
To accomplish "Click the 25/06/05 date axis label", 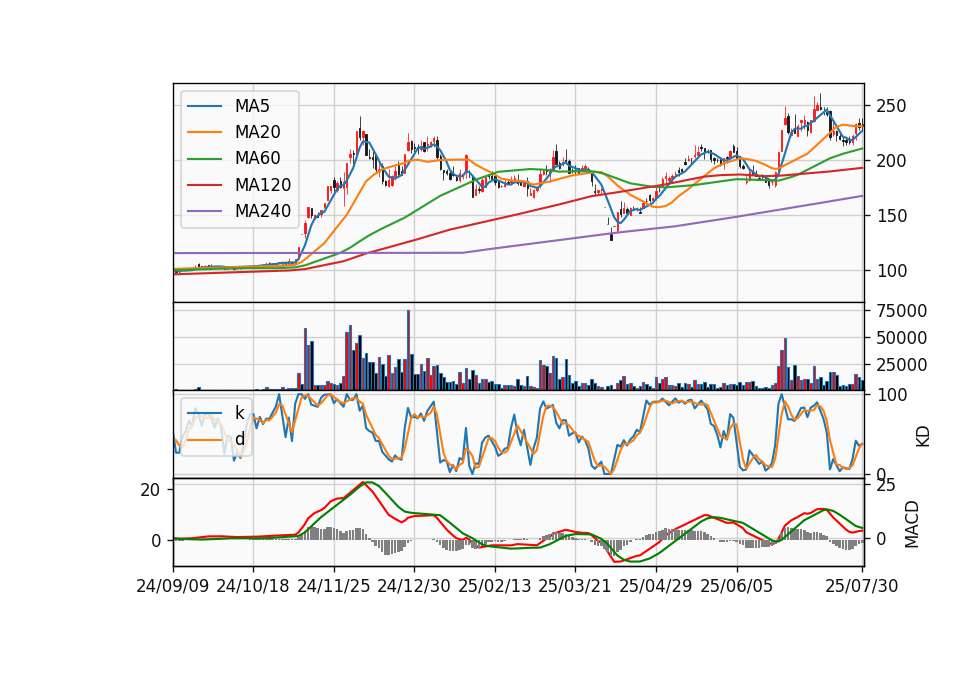I will (737, 586).
